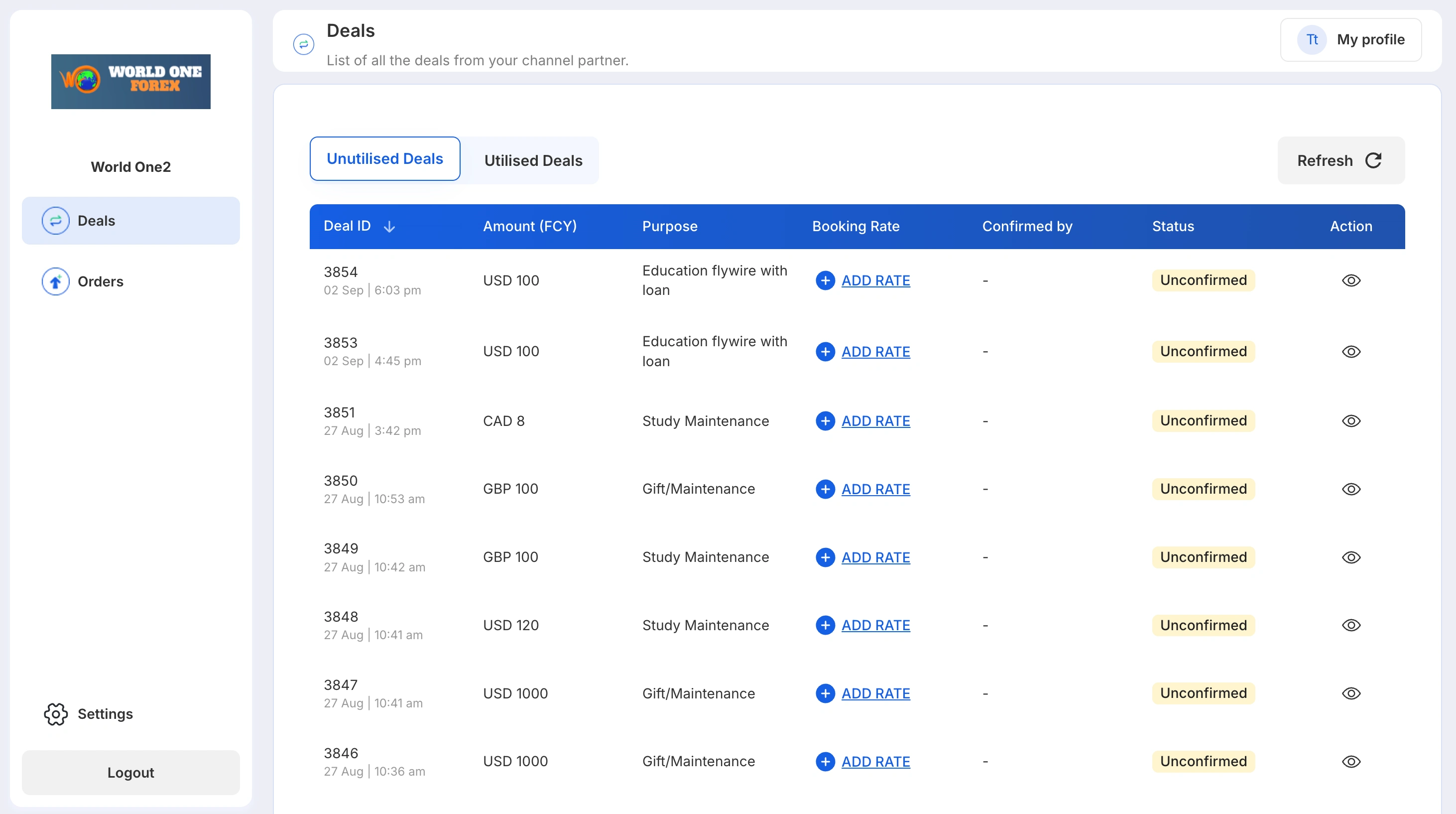Click ADD RATE link for deal 3847
The image size is (1456, 814).
(875, 693)
